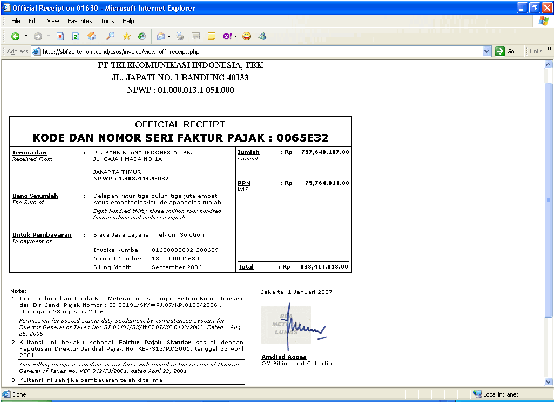Click the Local intranet zone icon
The height and width of the screenshot is (403, 555).
click(x=477, y=394)
